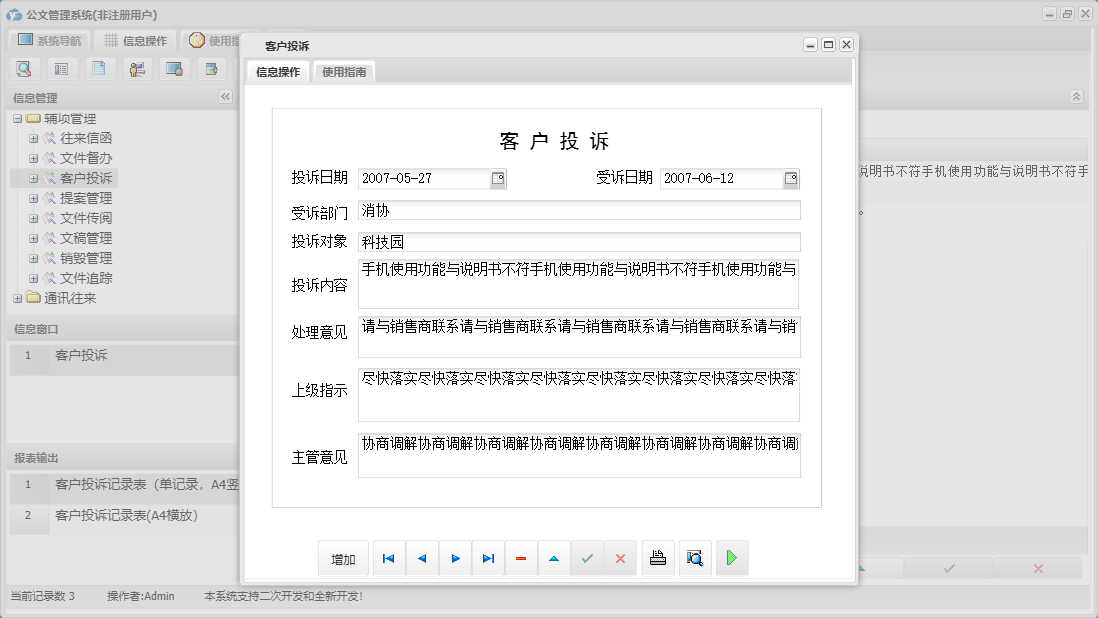Open the 受诉日期 date picker

791,178
